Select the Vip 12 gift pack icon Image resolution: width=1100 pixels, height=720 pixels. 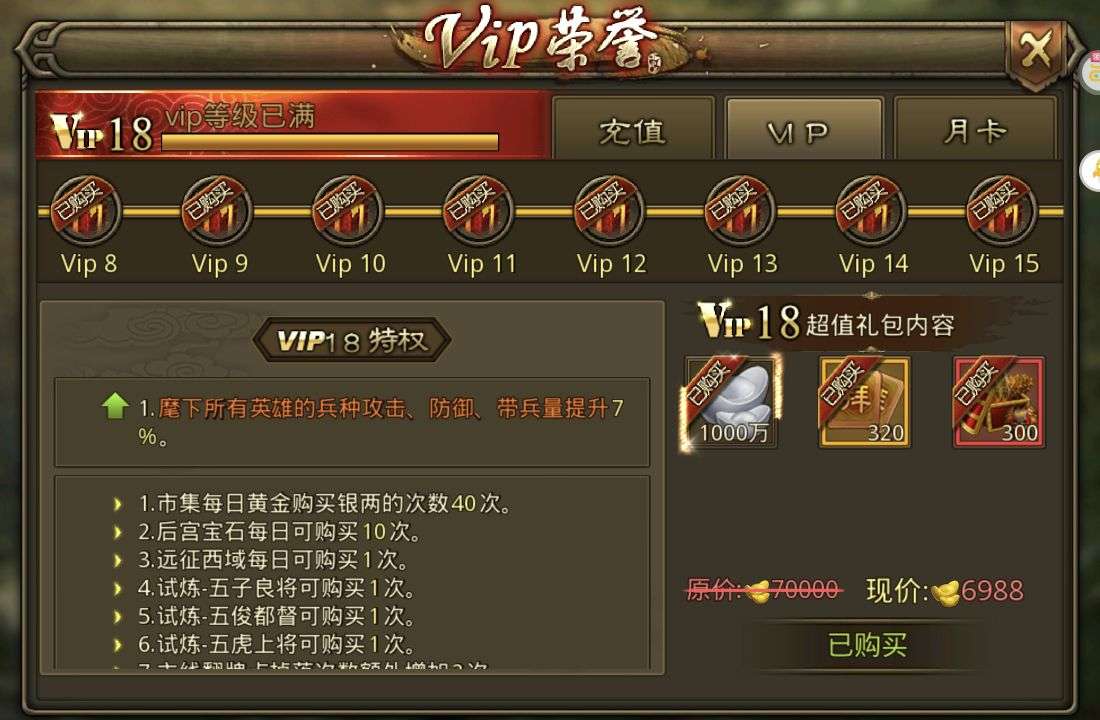point(610,211)
